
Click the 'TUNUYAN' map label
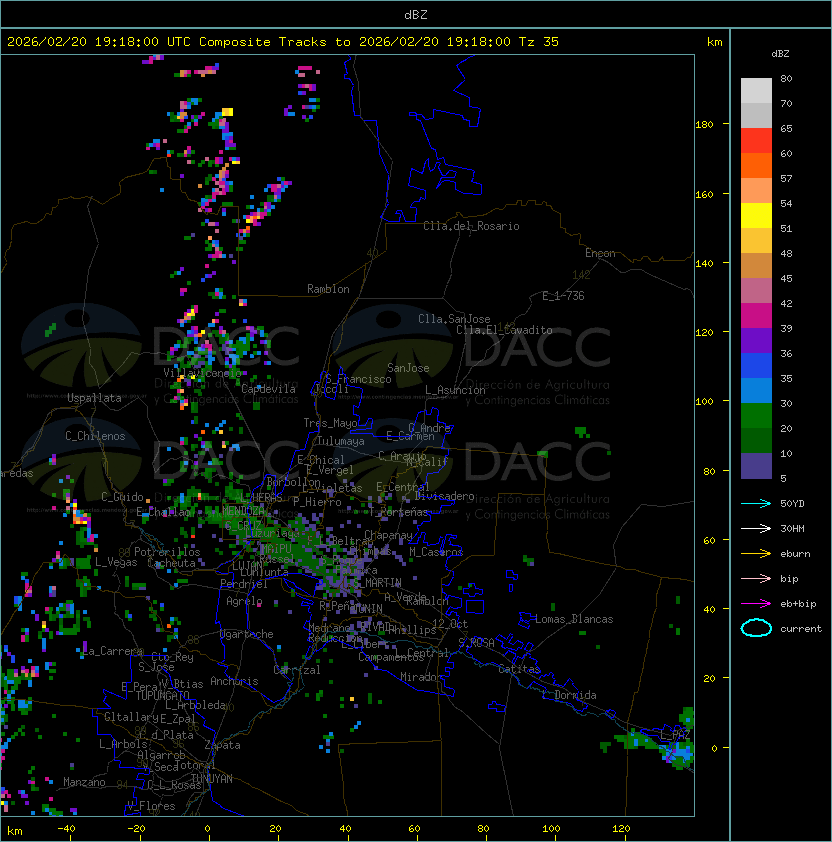coord(212,779)
